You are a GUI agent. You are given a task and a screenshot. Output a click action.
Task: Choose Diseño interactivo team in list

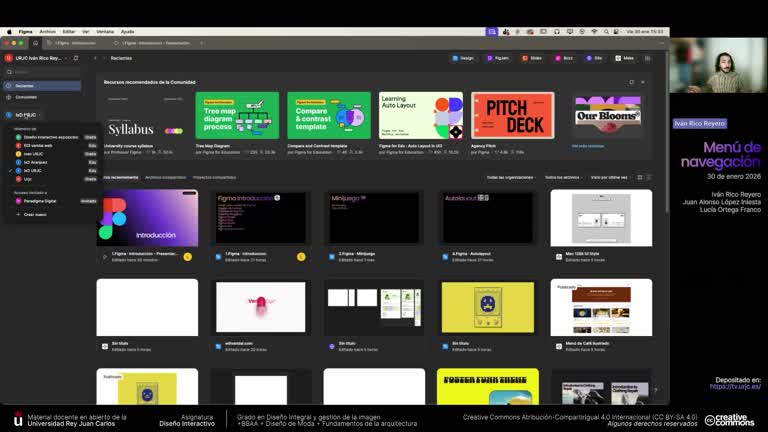(x=55, y=137)
